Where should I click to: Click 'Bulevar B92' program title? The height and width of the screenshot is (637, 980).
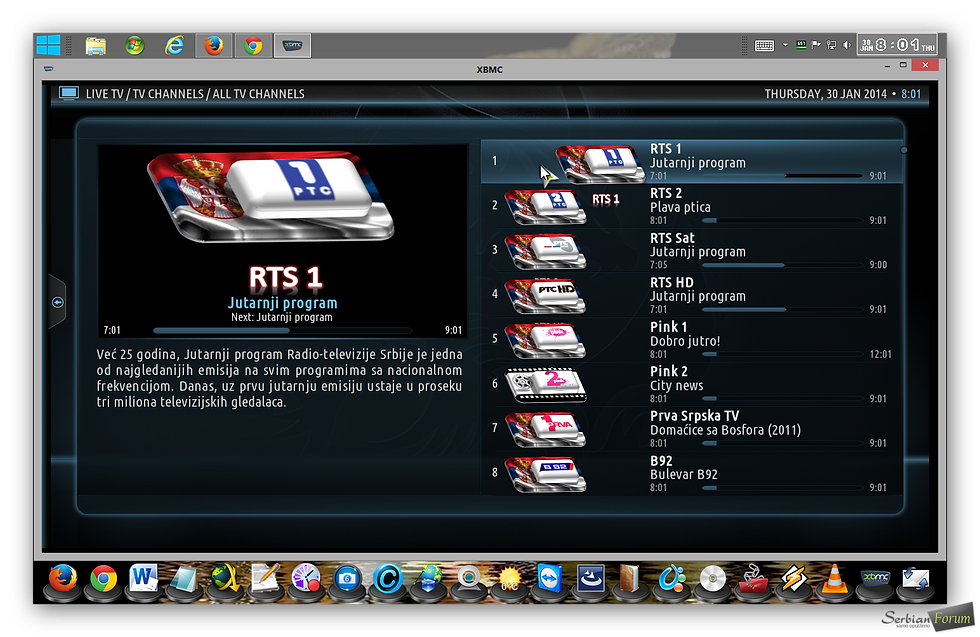coord(684,474)
